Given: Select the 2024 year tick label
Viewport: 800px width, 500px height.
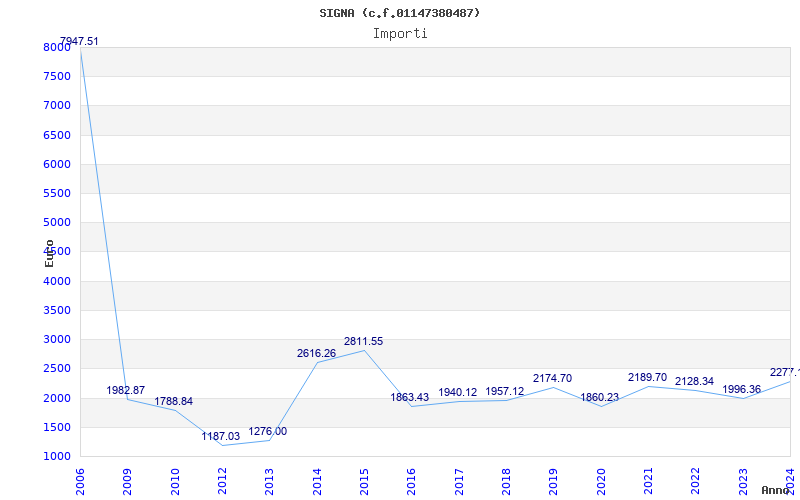Looking at the screenshot, I should point(790,481).
